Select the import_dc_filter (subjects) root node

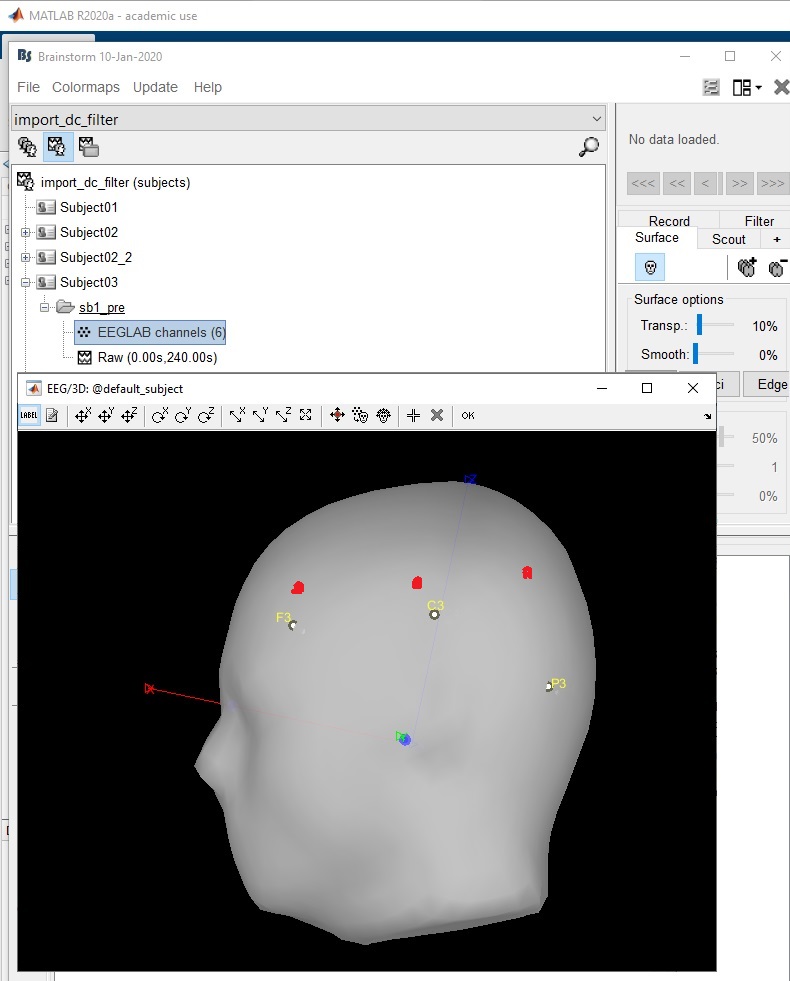click(x=115, y=182)
